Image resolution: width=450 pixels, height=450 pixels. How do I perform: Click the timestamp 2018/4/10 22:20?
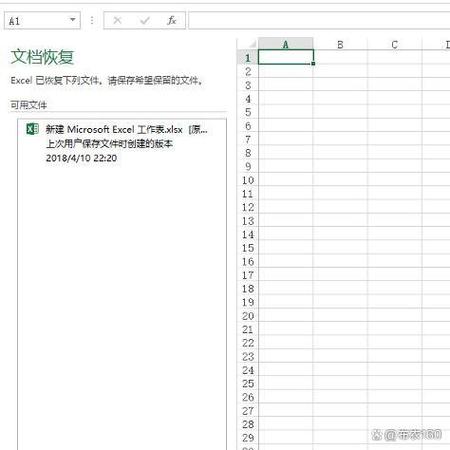point(81,158)
